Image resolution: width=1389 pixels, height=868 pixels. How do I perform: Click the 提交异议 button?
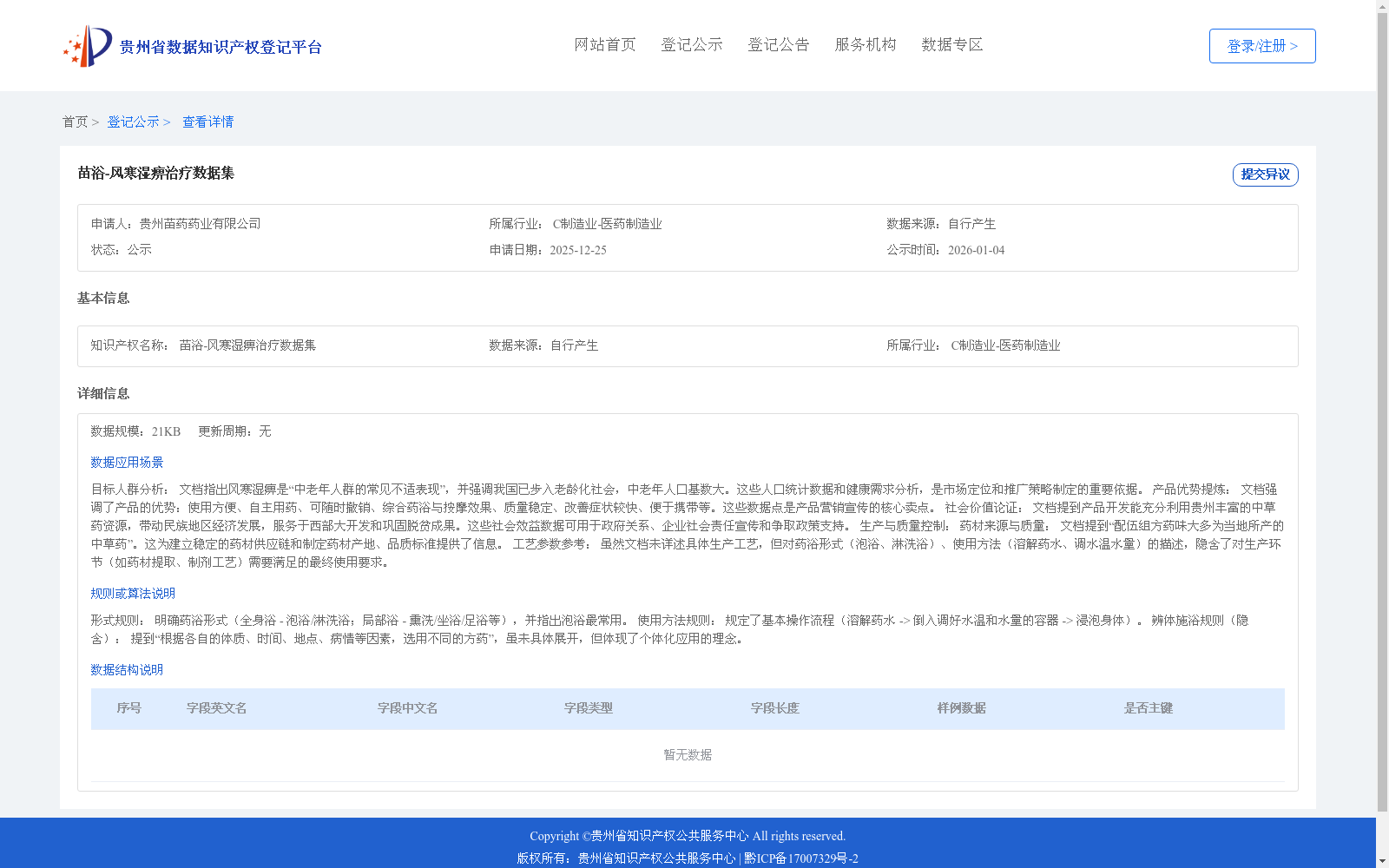[1266, 174]
